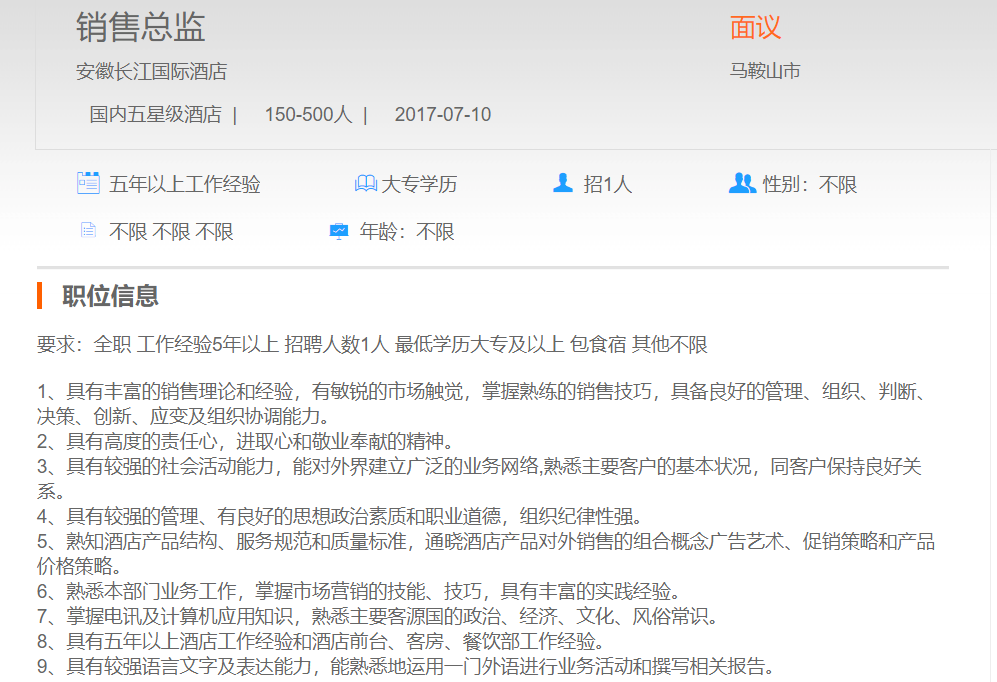
Task: Click the 职位信息 section heading
Action: click(110, 296)
